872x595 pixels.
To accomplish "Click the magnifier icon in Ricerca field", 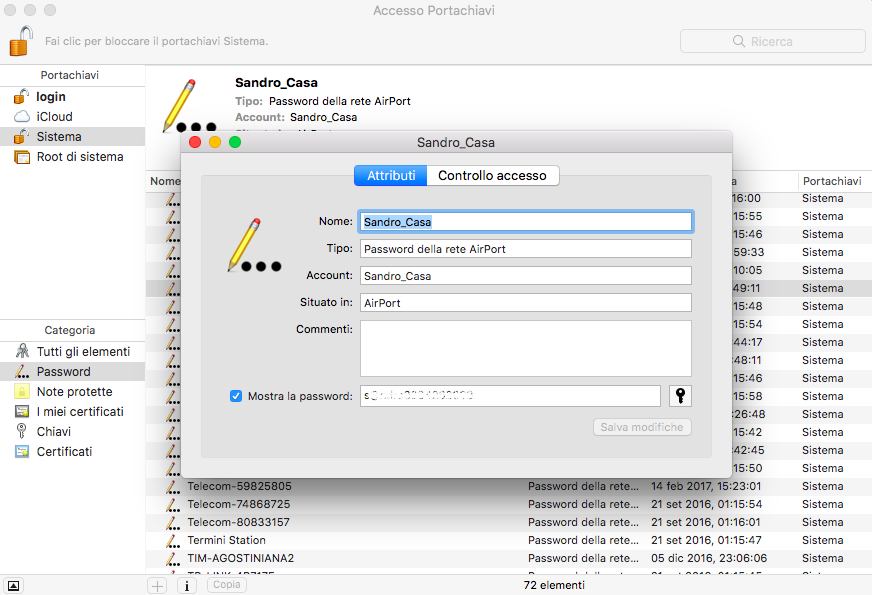I will (x=739, y=41).
